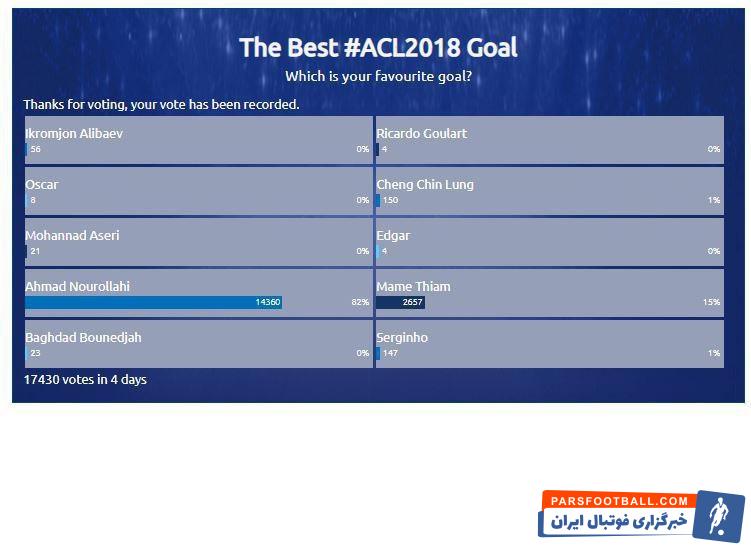Viewport: 751px width, 549px height.
Task: Open the PARSFOOTBALL.COM watermark link
Action: point(619,501)
